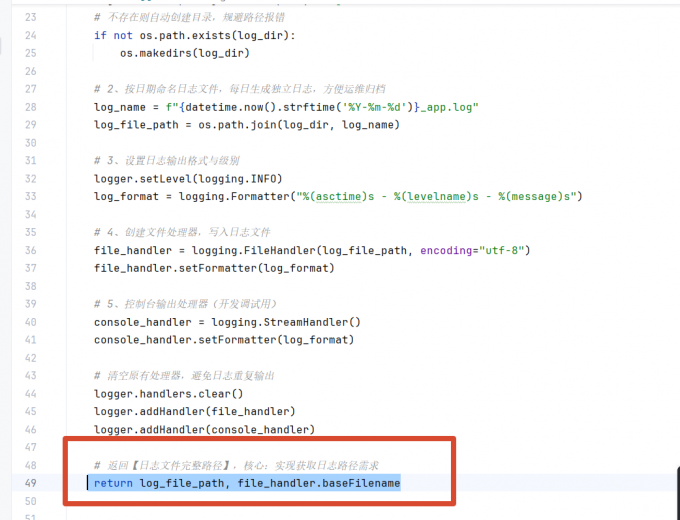680x520 pixels.
Task: Click os.path.join on line 29
Action: point(237,125)
